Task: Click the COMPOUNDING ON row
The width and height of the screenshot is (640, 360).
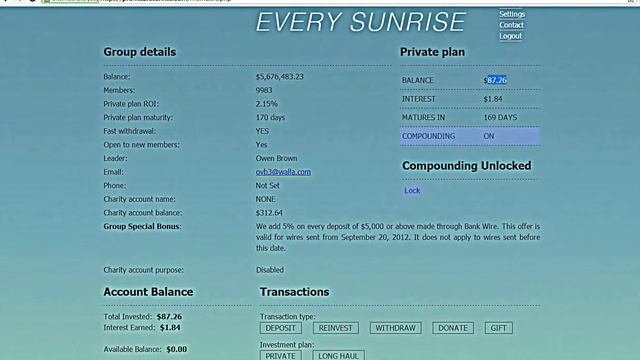Action: (x=470, y=136)
